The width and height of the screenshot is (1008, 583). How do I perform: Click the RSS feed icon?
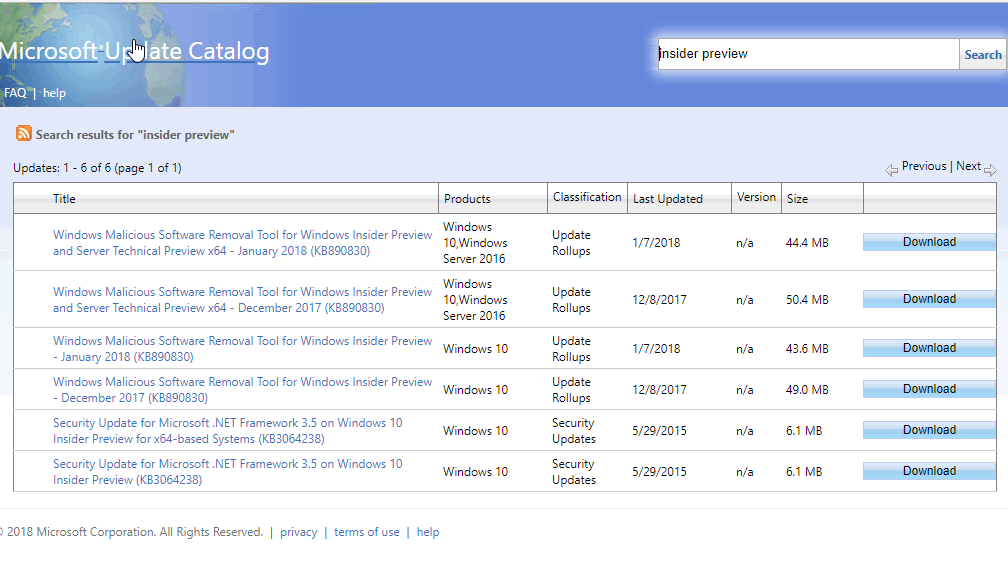pos(24,133)
